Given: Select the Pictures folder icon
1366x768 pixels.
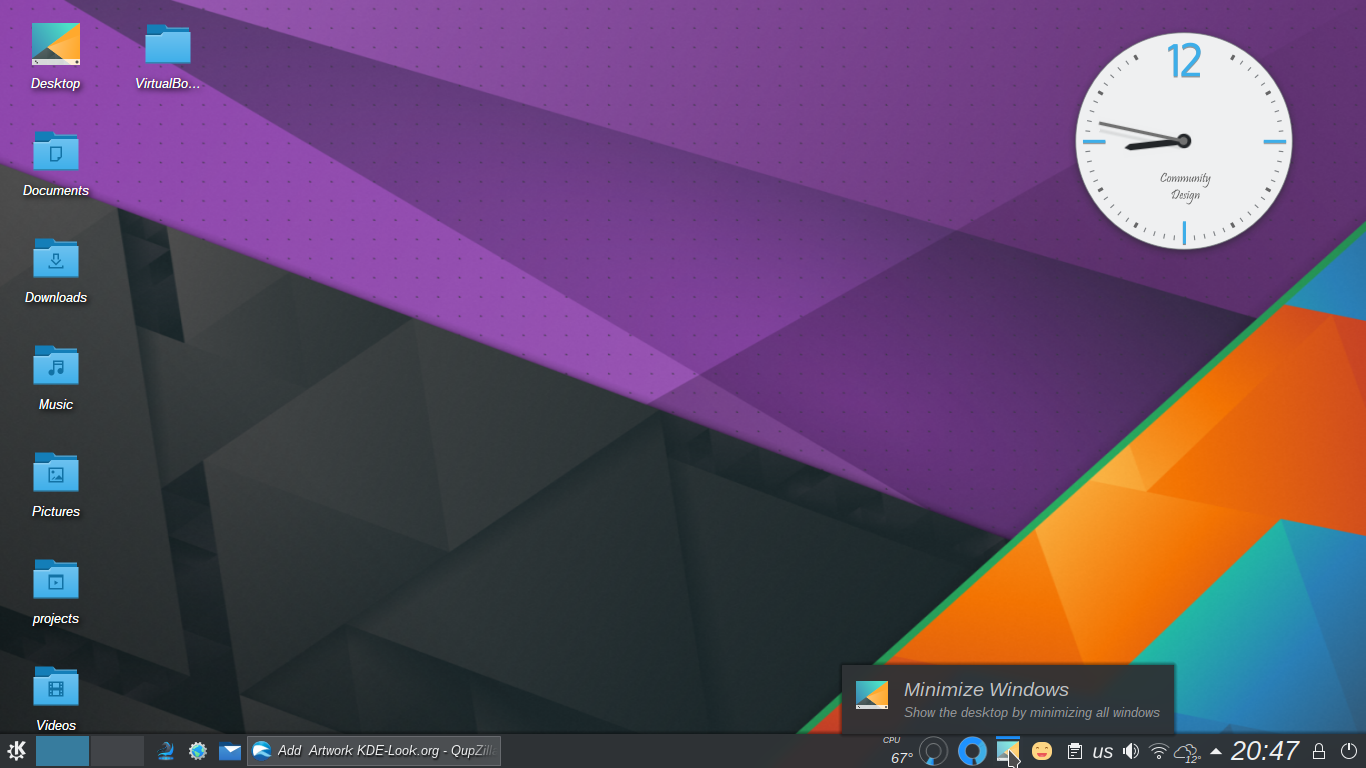Looking at the screenshot, I should pos(56,484).
